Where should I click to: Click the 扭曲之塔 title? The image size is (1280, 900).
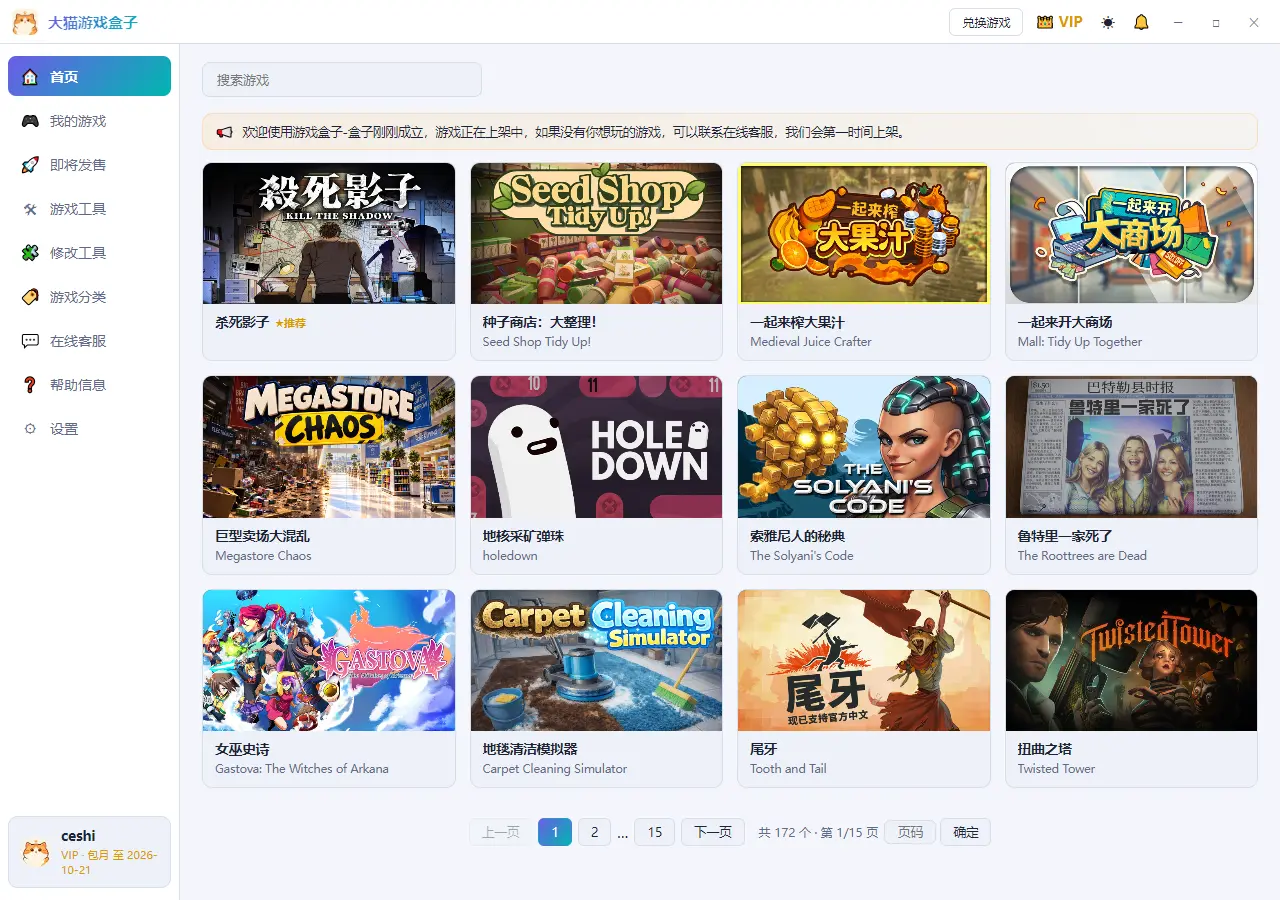(x=1045, y=749)
